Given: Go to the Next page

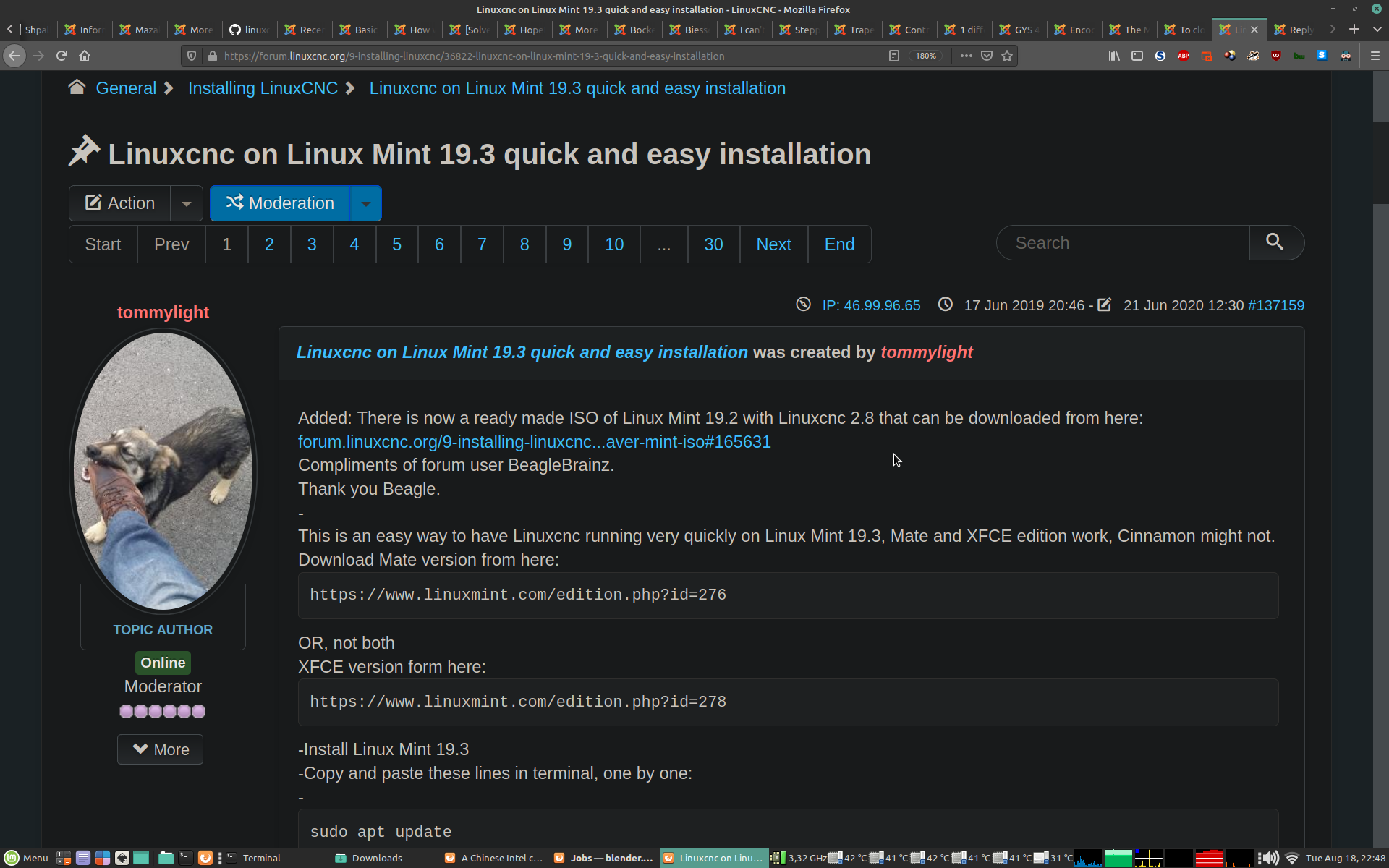Looking at the screenshot, I should pyautogui.click(x=773, y=244).
